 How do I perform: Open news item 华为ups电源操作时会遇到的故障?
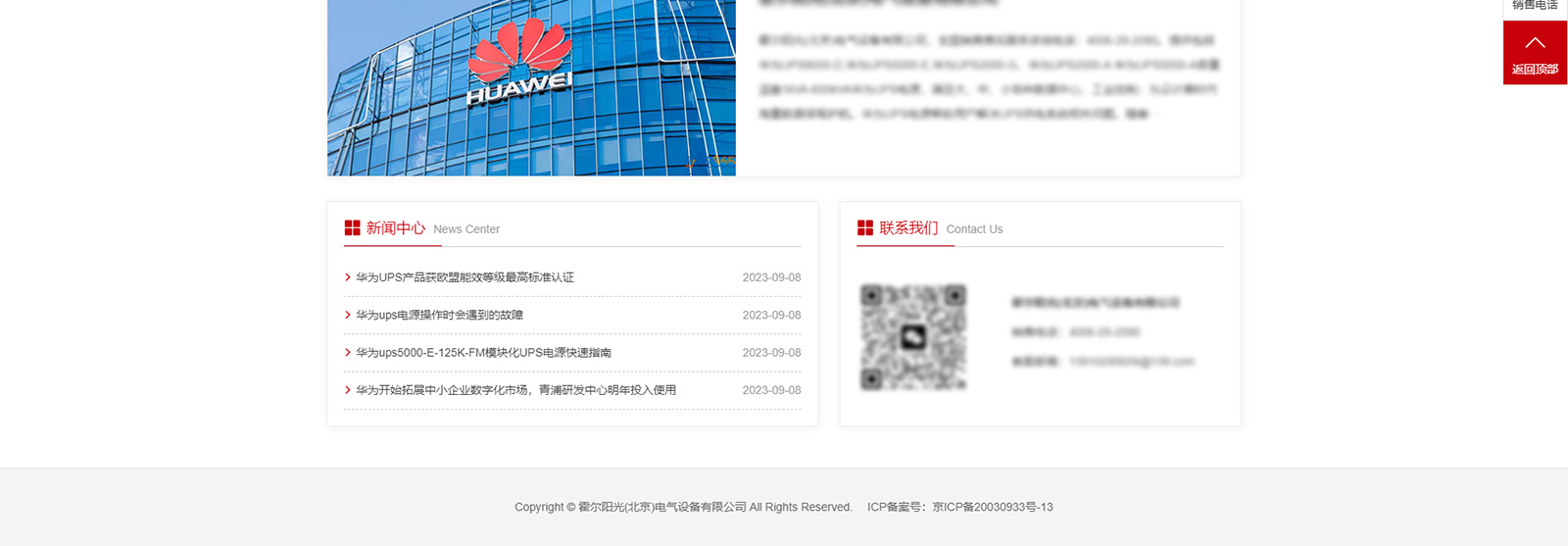tap(439, 315)
